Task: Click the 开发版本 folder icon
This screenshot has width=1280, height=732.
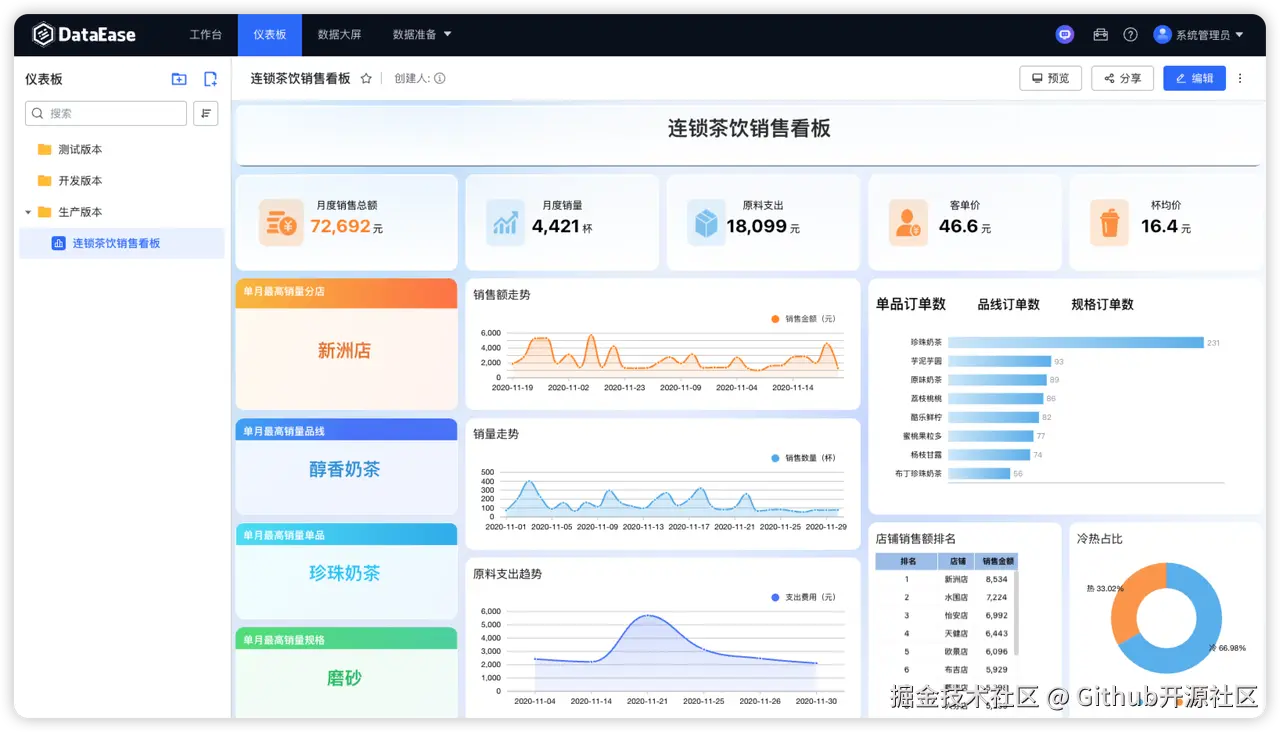Action: coord(44,180)
